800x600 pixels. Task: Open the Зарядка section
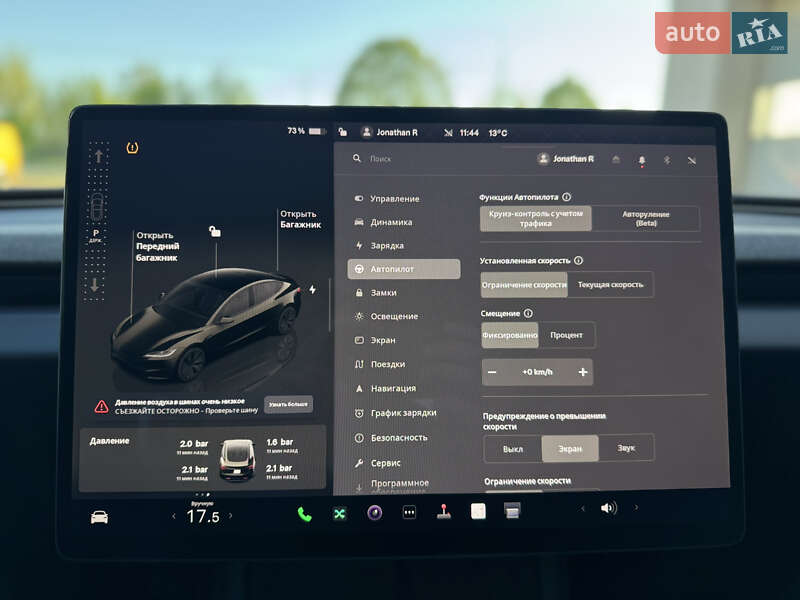(x=386, y=244)
